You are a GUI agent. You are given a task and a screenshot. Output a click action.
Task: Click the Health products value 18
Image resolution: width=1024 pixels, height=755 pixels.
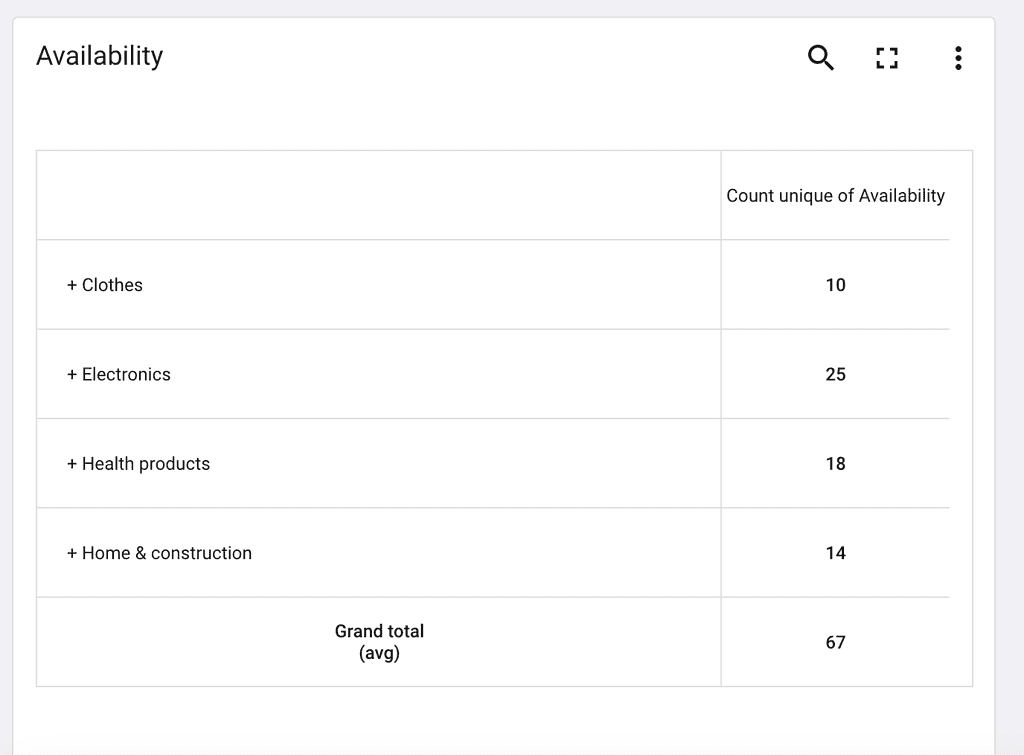(835, 464)
